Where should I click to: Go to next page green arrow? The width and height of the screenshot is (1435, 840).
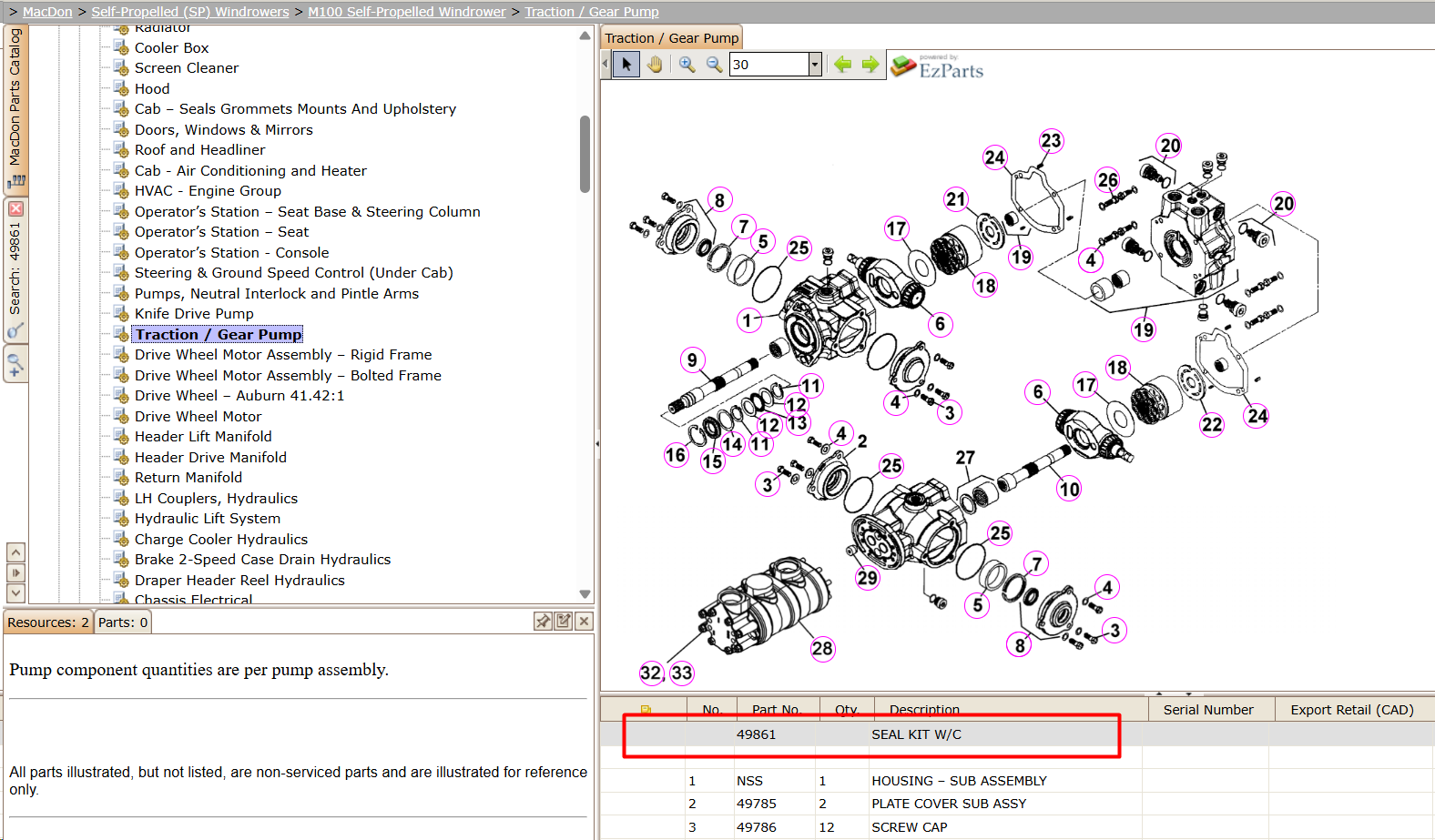tap(870, 65)
